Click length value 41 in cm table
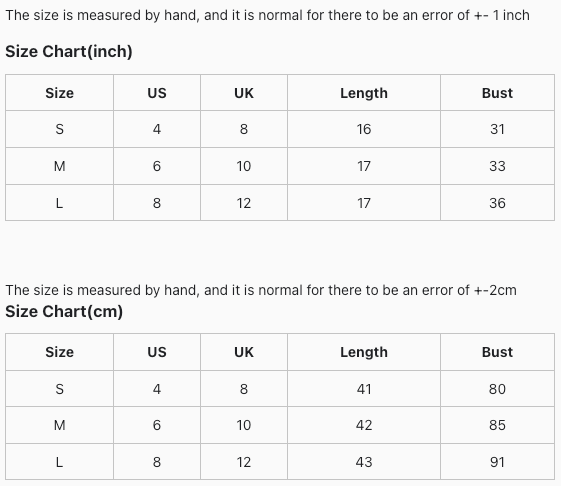Image resolution: width=561 pixels, height=486 pixels. (x=364, y=389)
